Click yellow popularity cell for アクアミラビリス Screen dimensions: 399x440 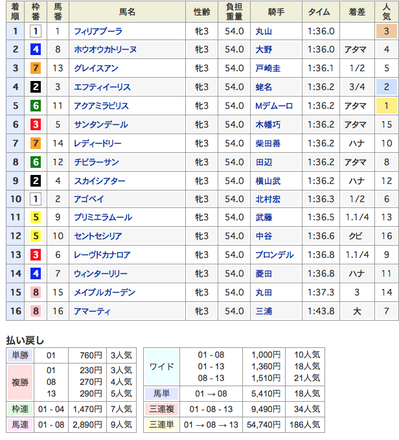click(x=386, y=106)
